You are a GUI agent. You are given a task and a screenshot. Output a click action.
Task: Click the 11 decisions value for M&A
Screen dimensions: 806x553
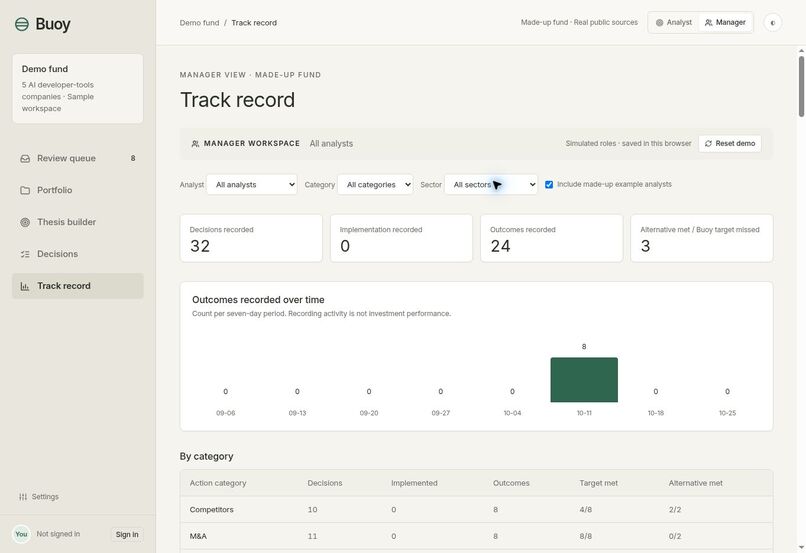click(312, 536)
